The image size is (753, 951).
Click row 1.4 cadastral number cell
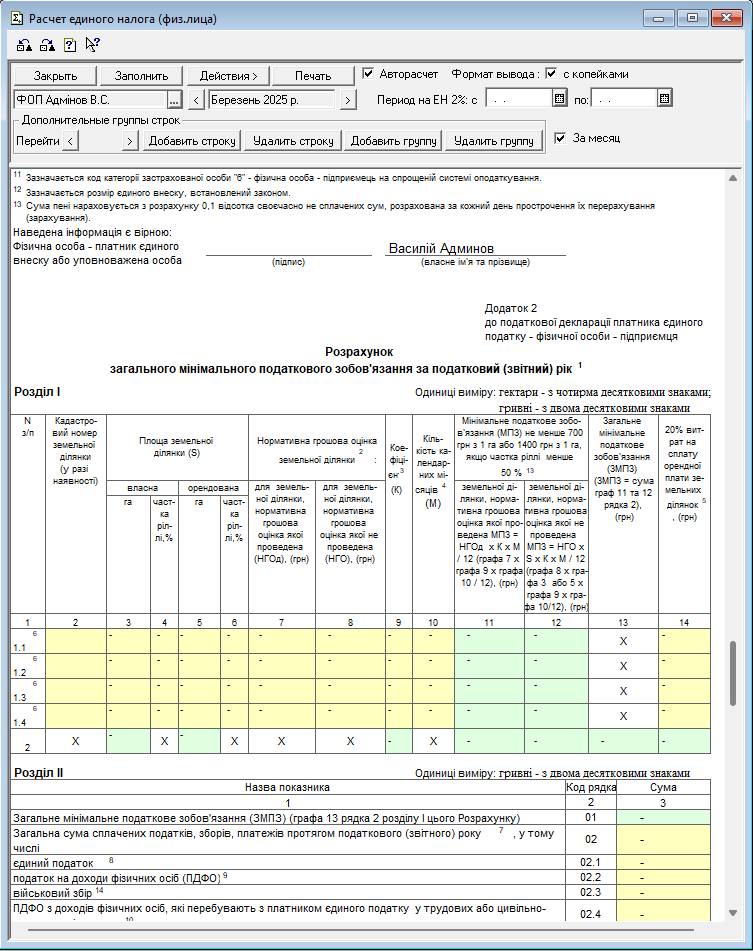76,716
